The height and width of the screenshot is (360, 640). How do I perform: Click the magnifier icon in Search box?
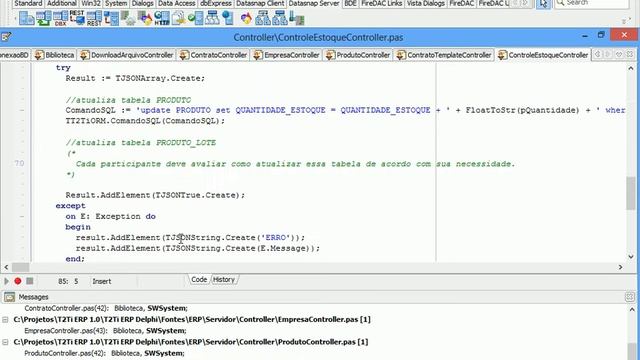click(560, 3)
